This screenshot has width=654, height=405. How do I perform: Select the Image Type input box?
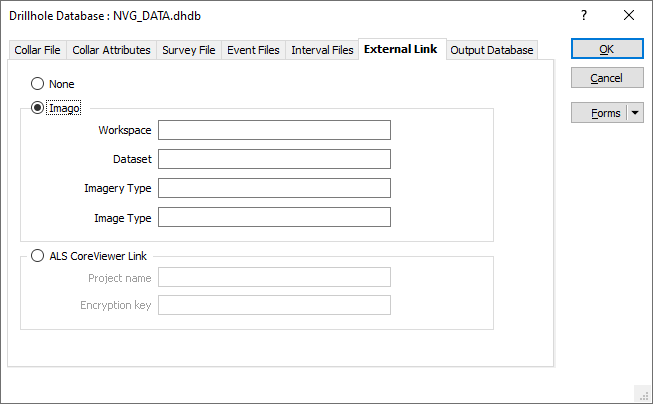tap(274, 217)
